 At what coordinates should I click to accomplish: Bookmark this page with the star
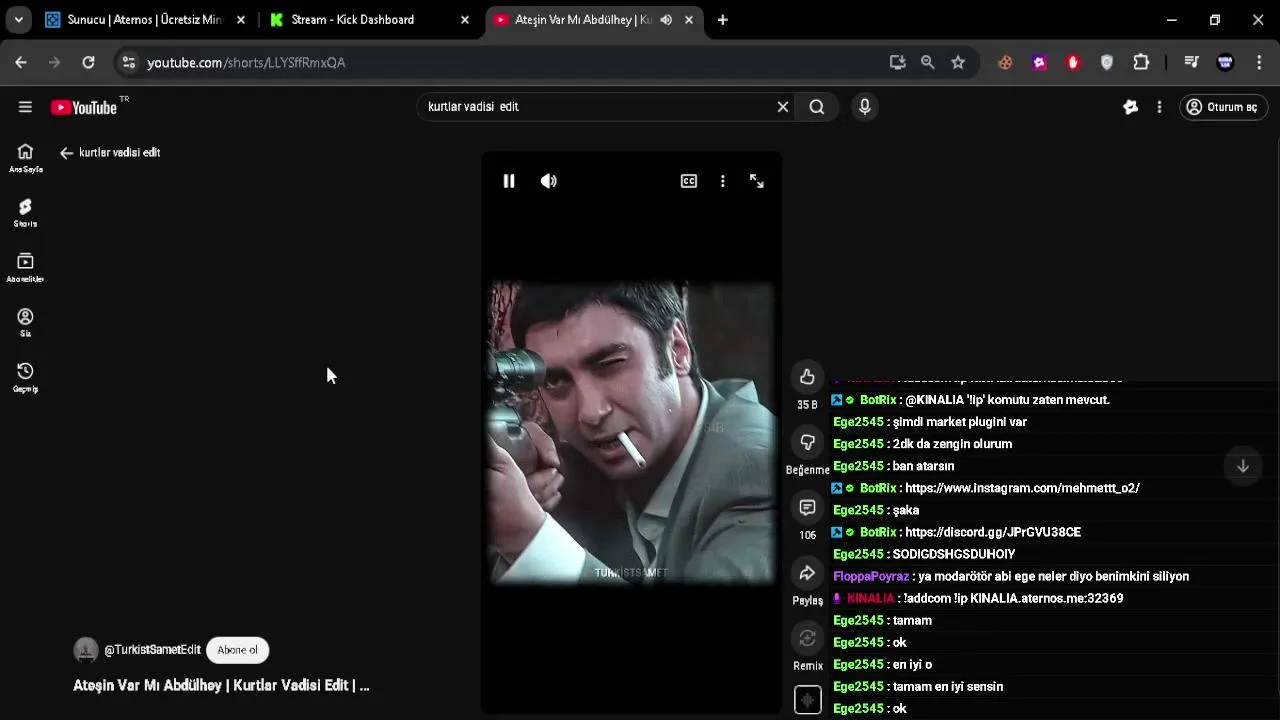coord(958,62)
